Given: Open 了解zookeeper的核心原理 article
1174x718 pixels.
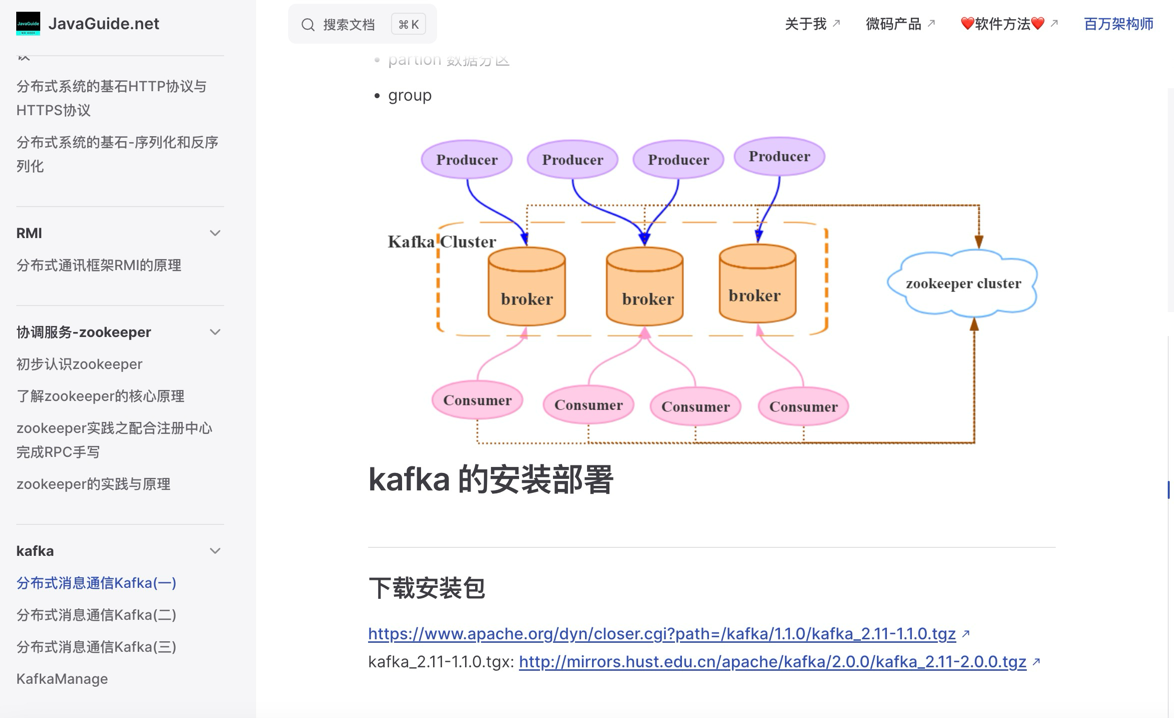Looking at the screenshot, I should tap(100, 396).
